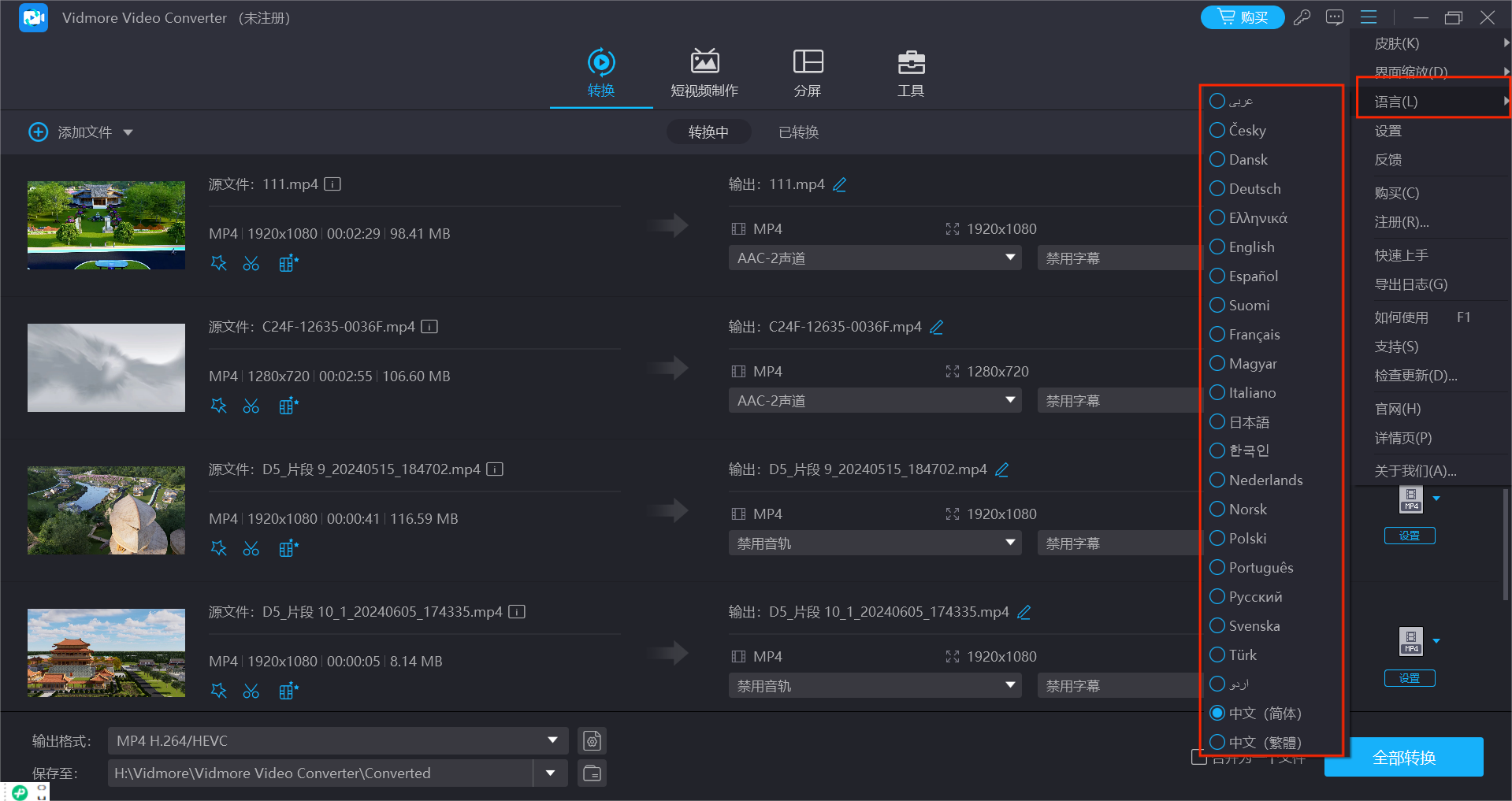
Task: Select Italiano language radio button
Action: [1217, 393]
